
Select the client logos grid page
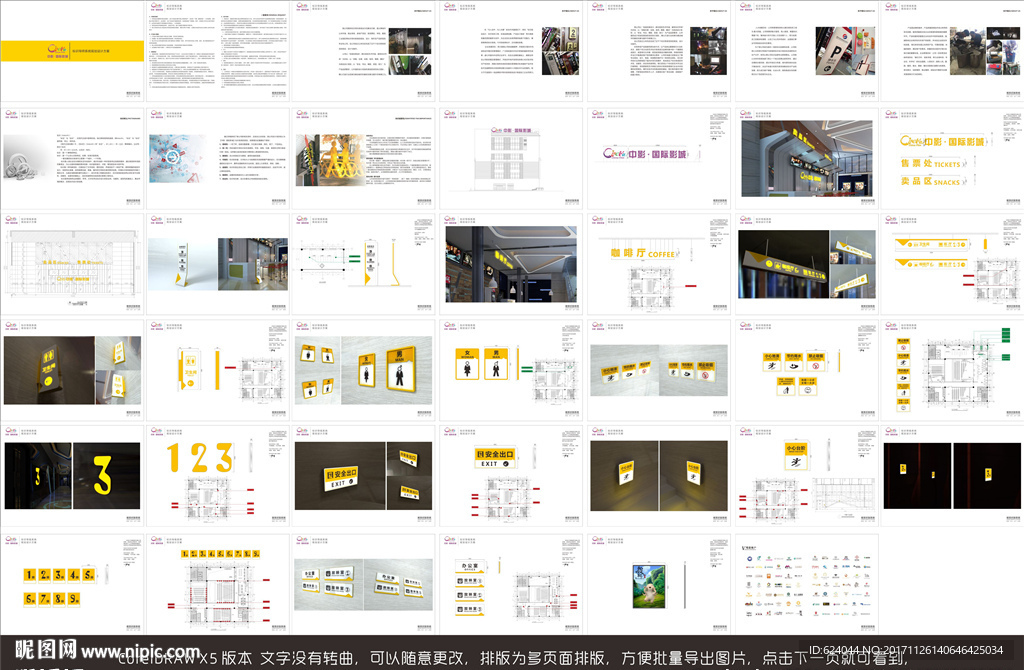coord(806,584)
